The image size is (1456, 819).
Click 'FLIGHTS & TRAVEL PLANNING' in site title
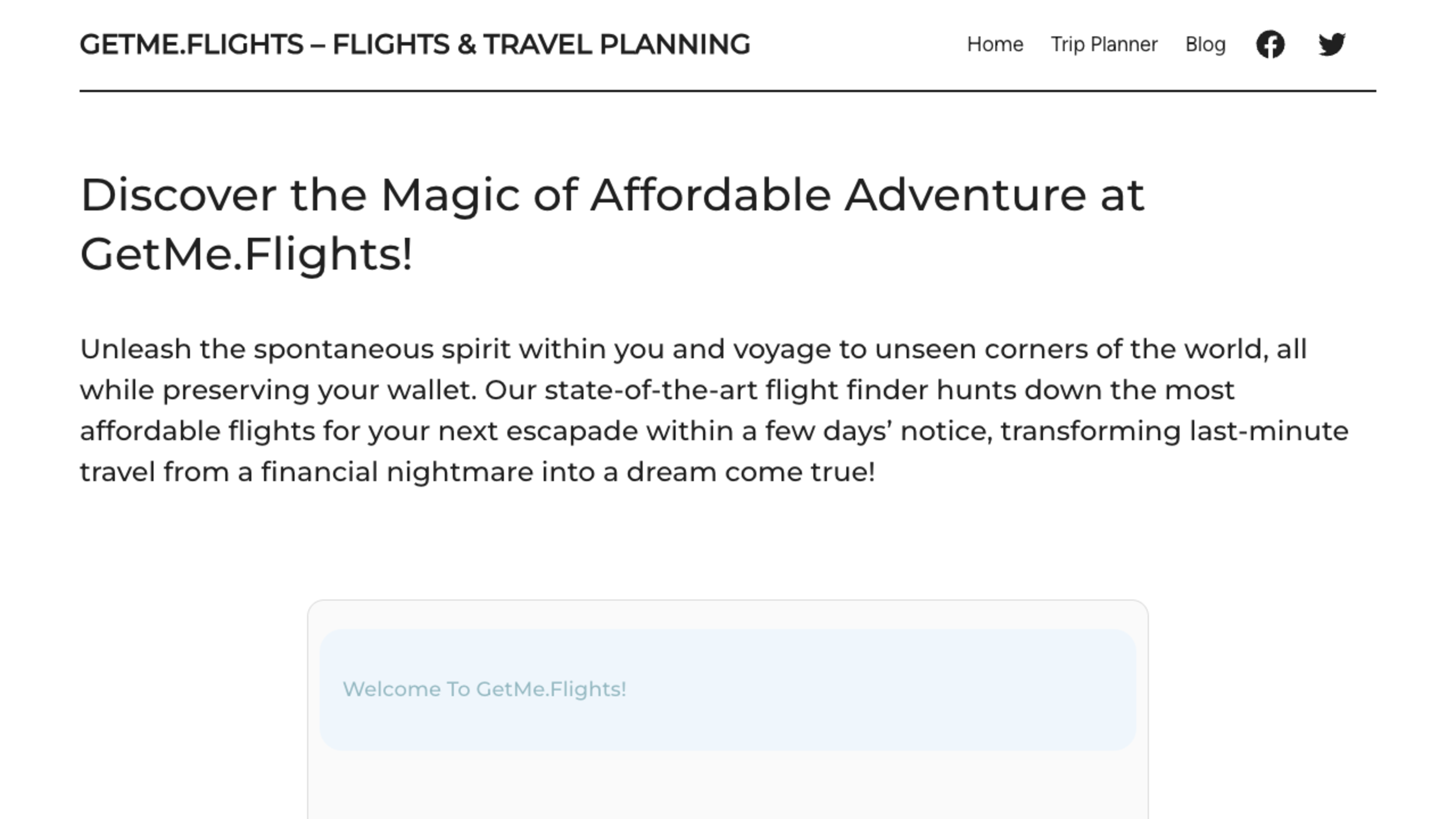coord(541,45)
